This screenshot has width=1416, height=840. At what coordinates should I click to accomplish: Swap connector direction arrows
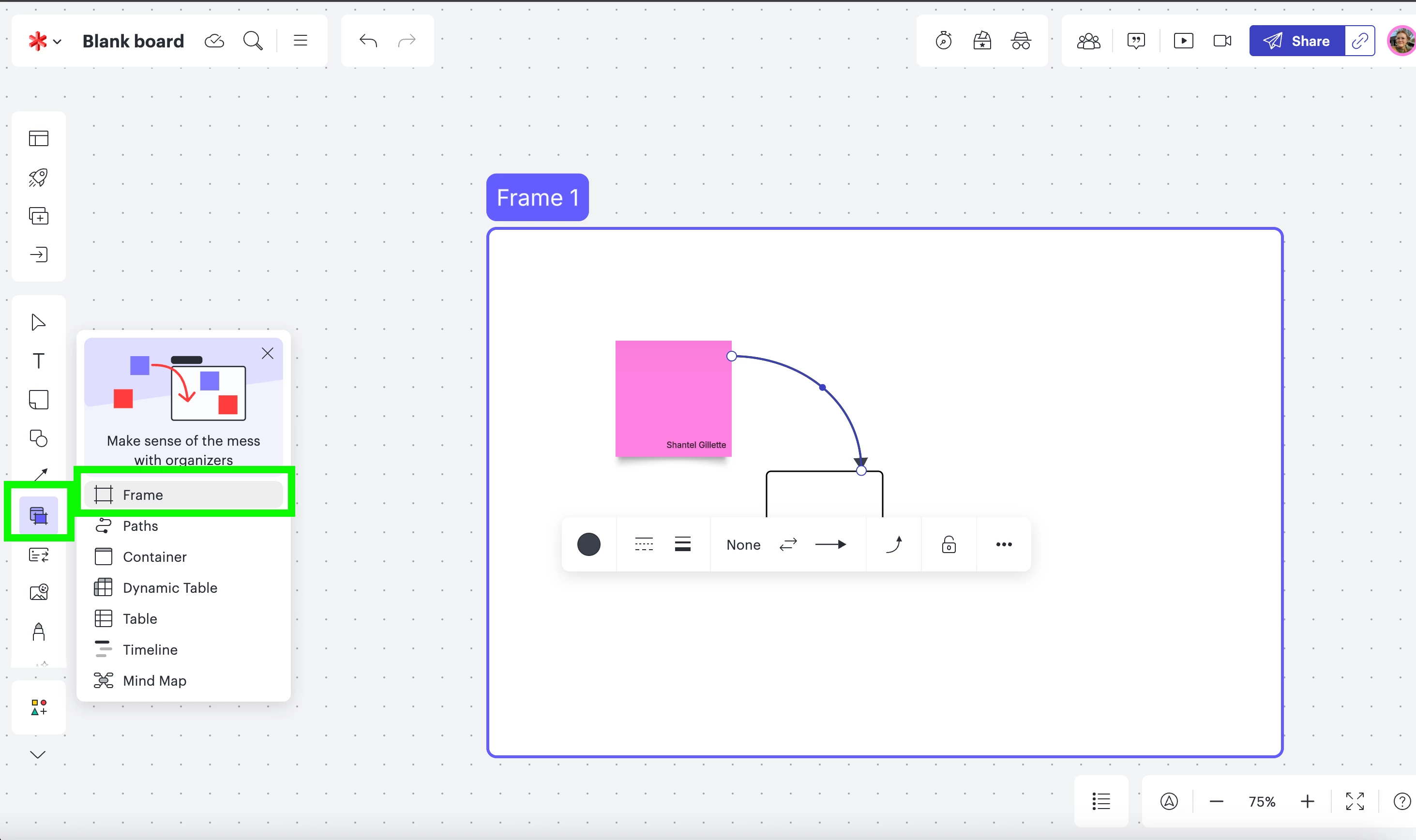pos(788,544)
